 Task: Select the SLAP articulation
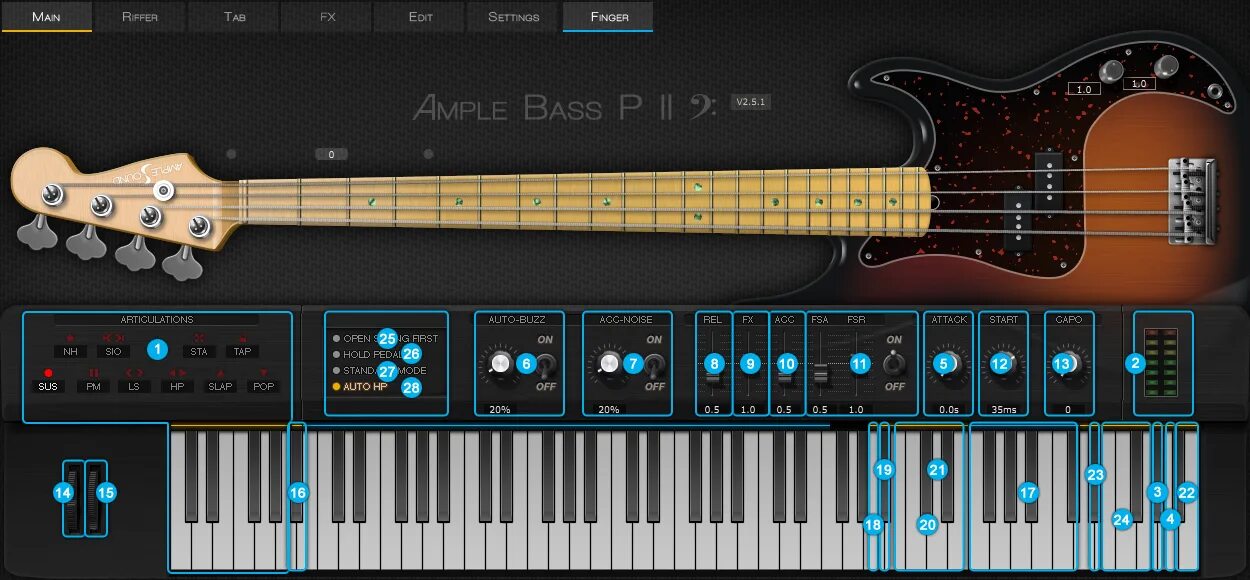pyautogui.click(x=220, y=386)
